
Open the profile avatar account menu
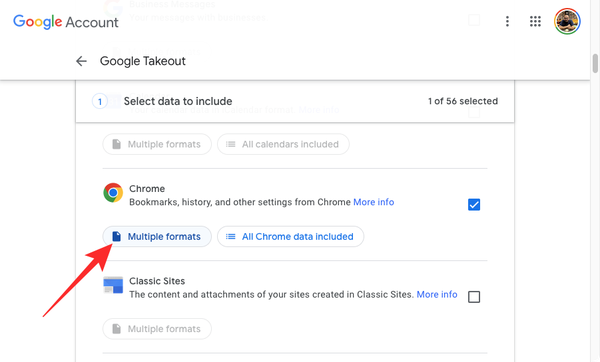coord(567,21)
